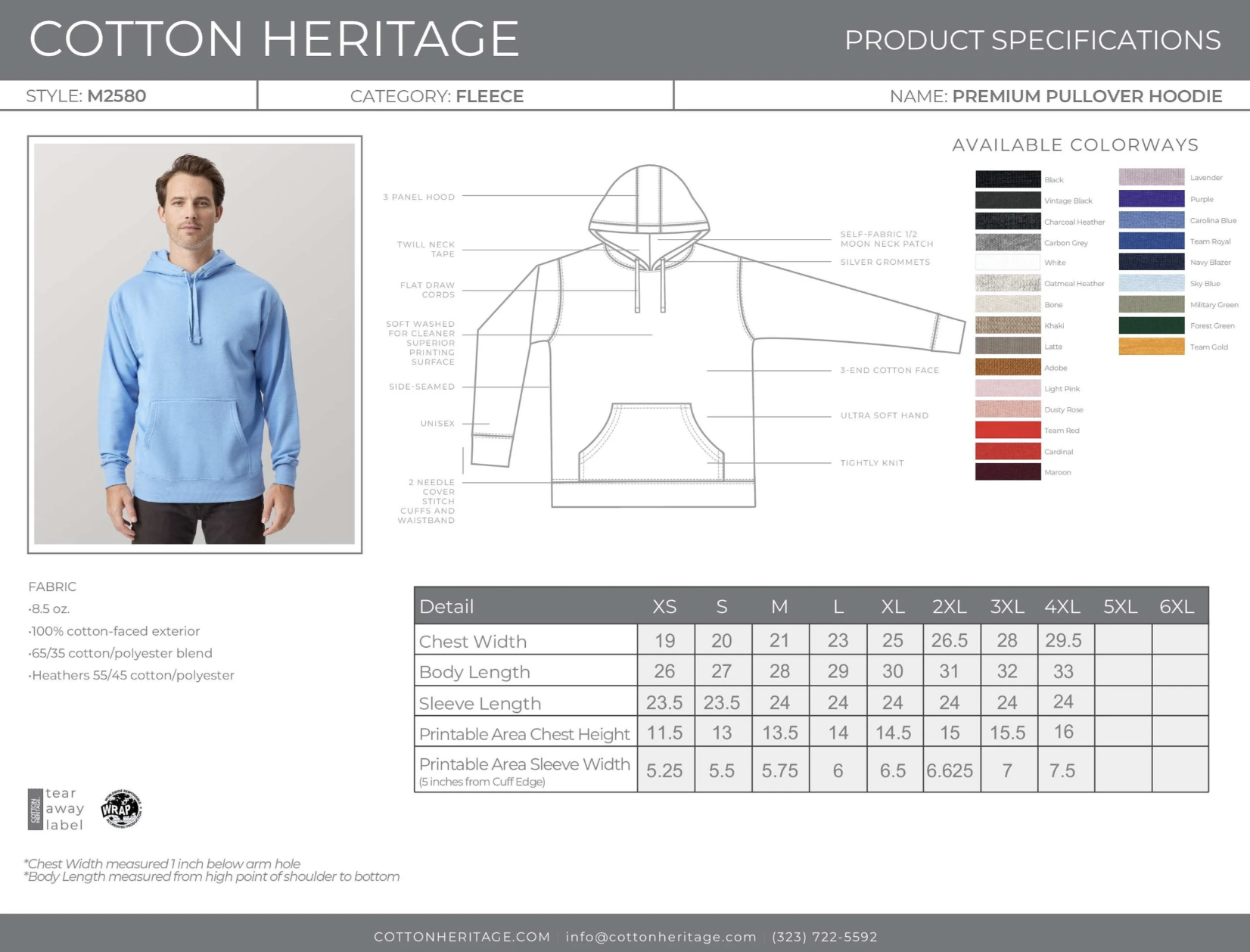This screenshot has height=952, width=1250.
Task: Choose the Oatmeal Heather swatch
Action: [1008, 284]
